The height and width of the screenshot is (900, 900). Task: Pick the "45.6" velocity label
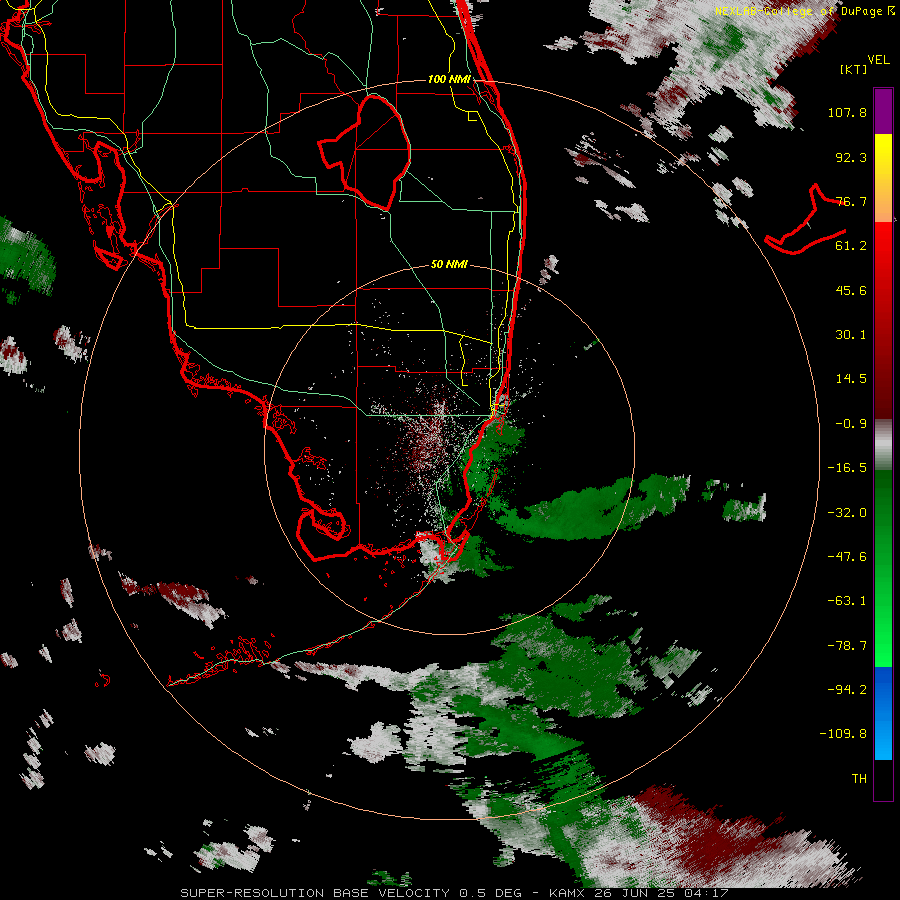coord(851,290)
